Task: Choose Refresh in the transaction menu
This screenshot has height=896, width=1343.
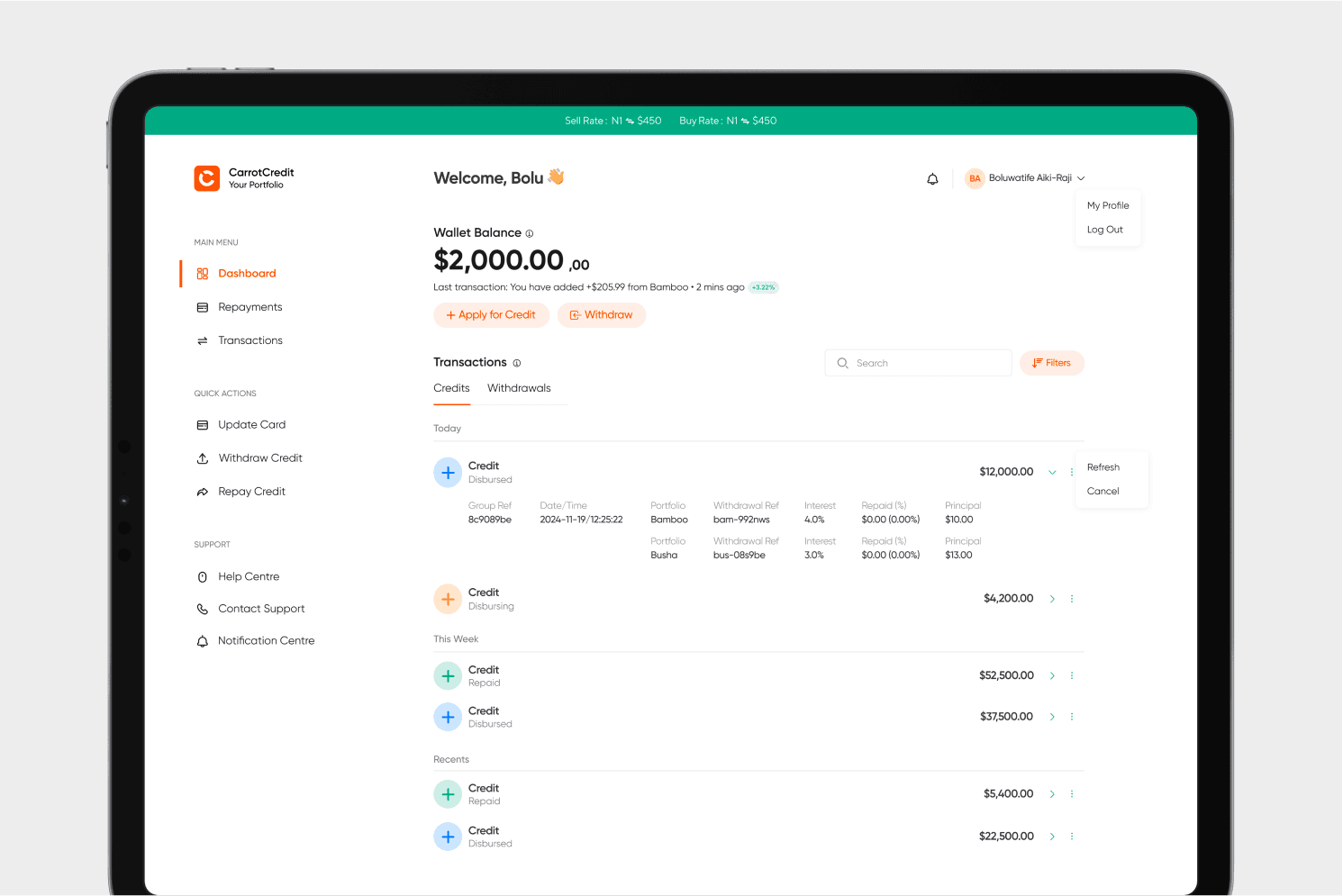Action: [x=1103, y=467]
